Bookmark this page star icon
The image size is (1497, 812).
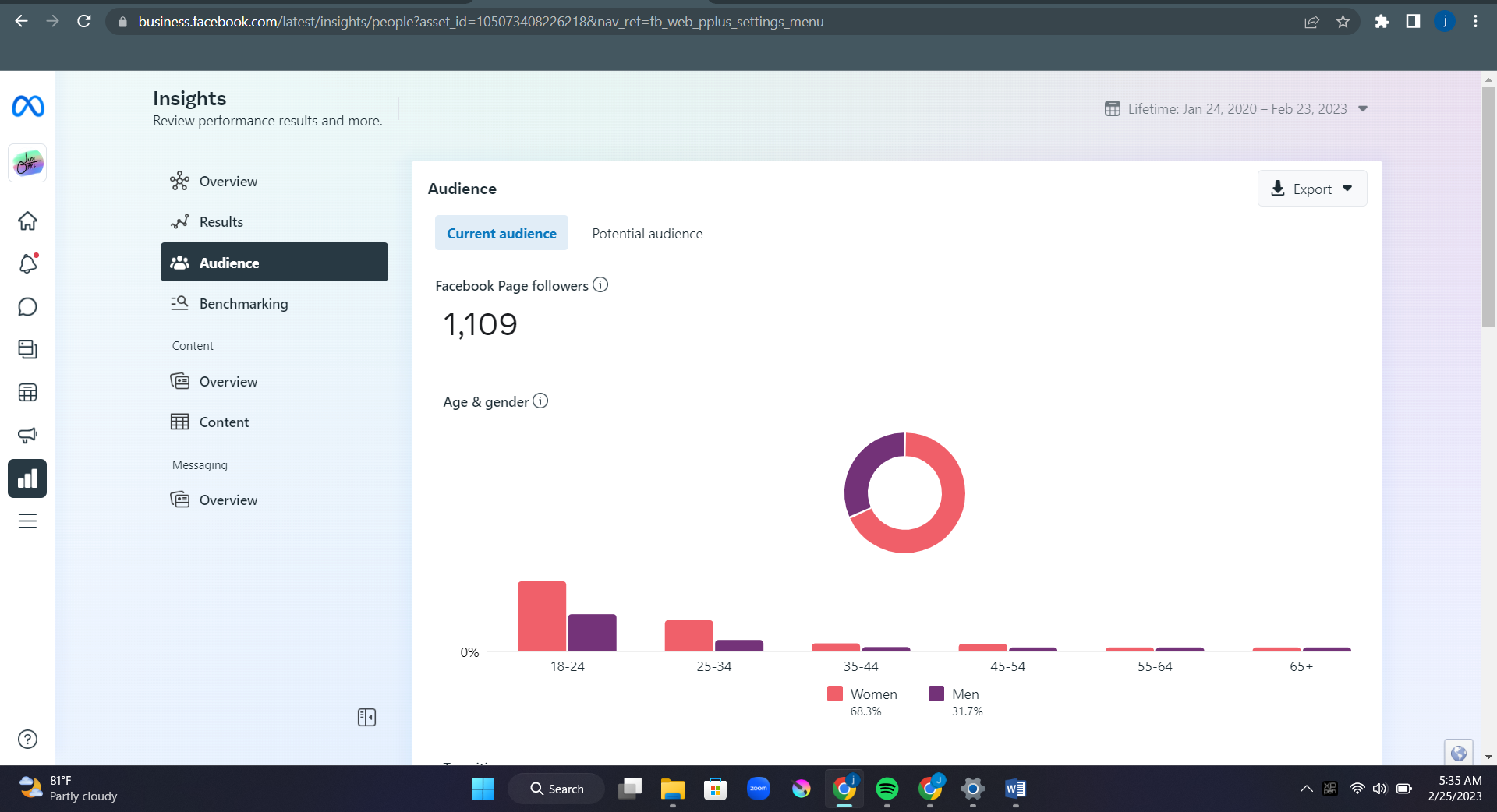(1343, 22)
